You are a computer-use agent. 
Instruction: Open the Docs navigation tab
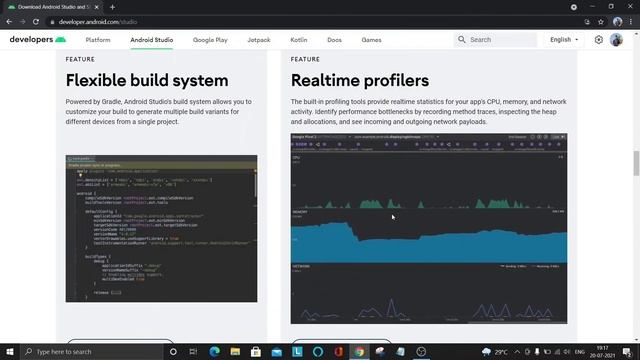coord(334,40)
